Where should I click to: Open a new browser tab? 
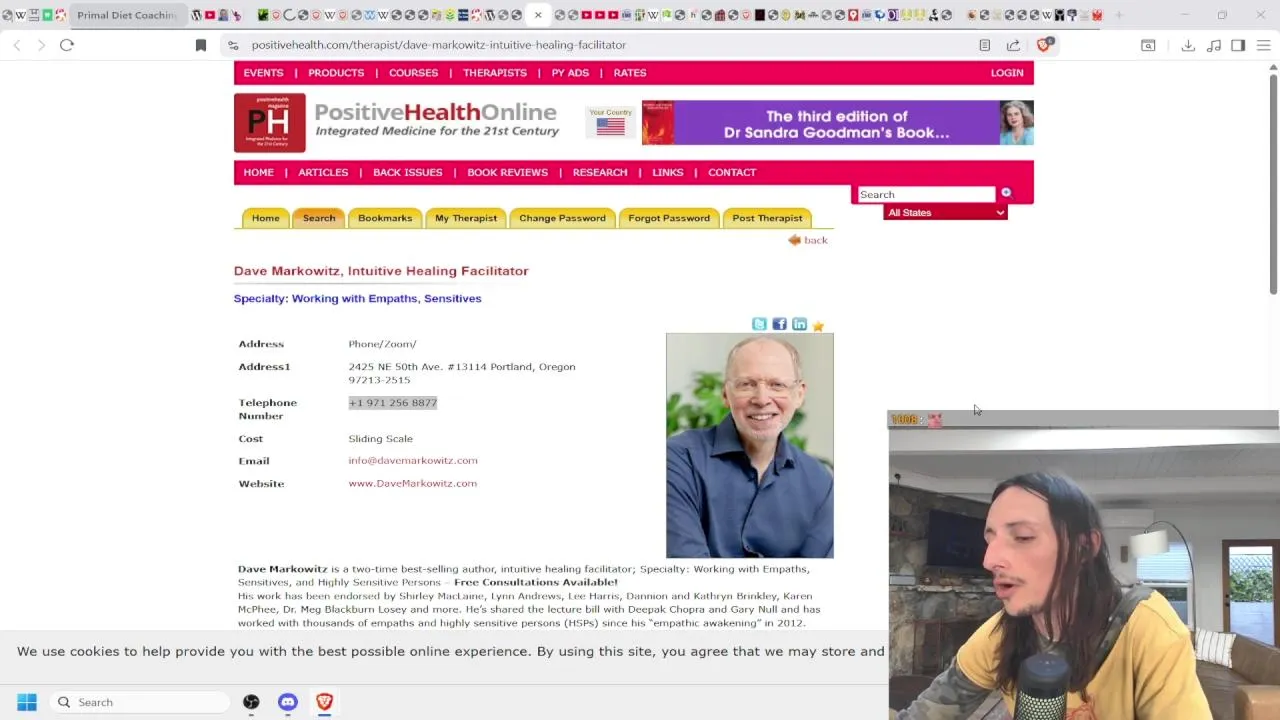pos(1119,15)
